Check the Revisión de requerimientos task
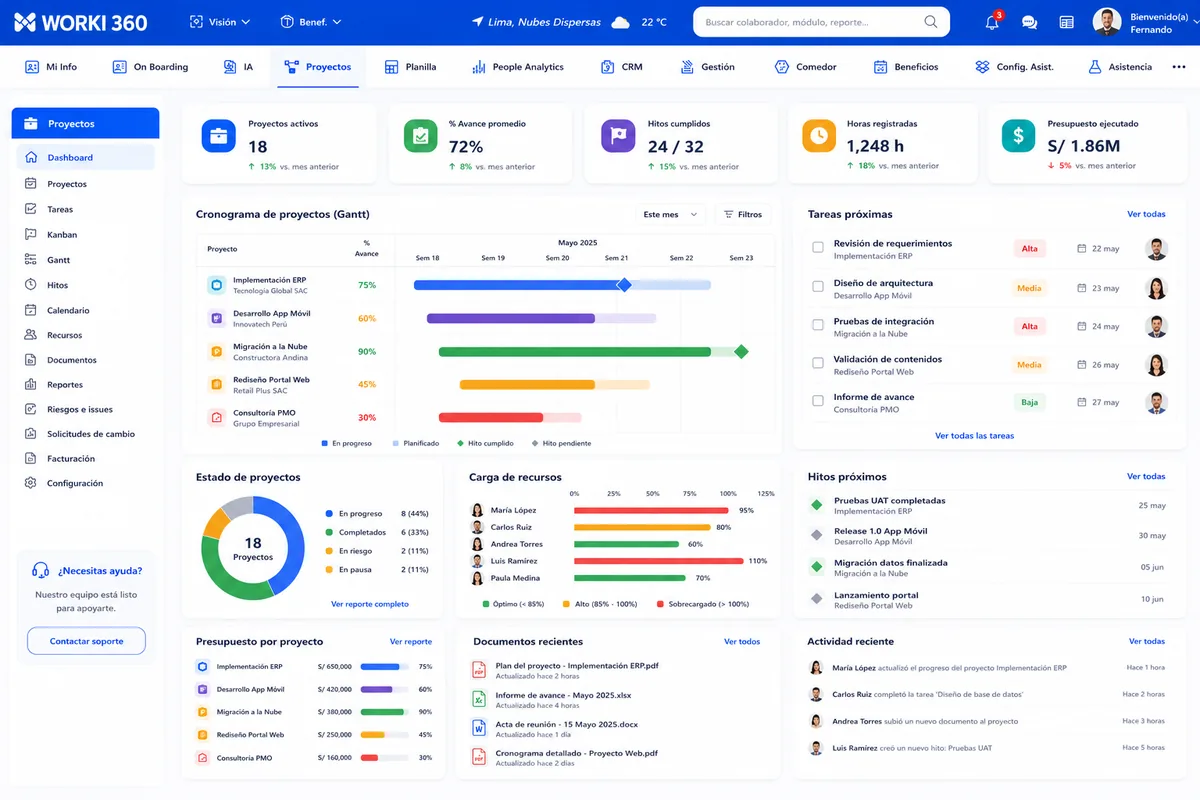Screen dimensions: 1200x800 tap(818, 247)
